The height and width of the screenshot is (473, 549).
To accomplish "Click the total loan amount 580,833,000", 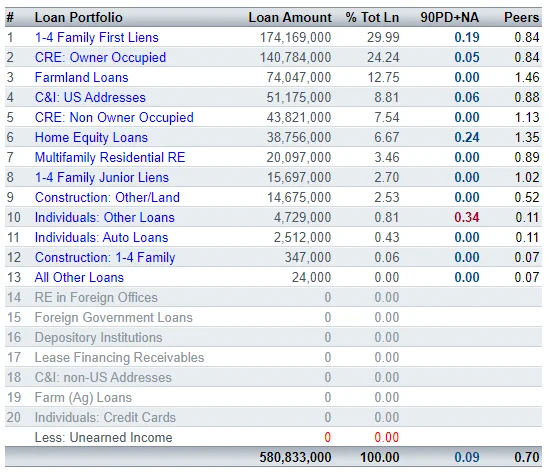I will coord(296,457).
